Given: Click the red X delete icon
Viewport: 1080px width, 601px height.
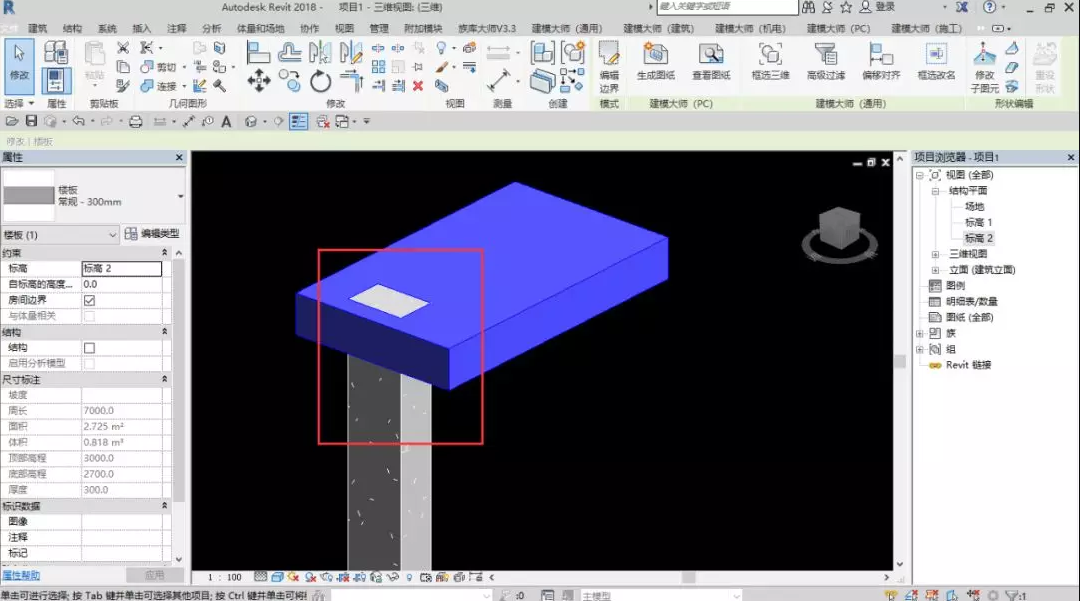Looking at the screenshot, I should click(x=418, y=86).
